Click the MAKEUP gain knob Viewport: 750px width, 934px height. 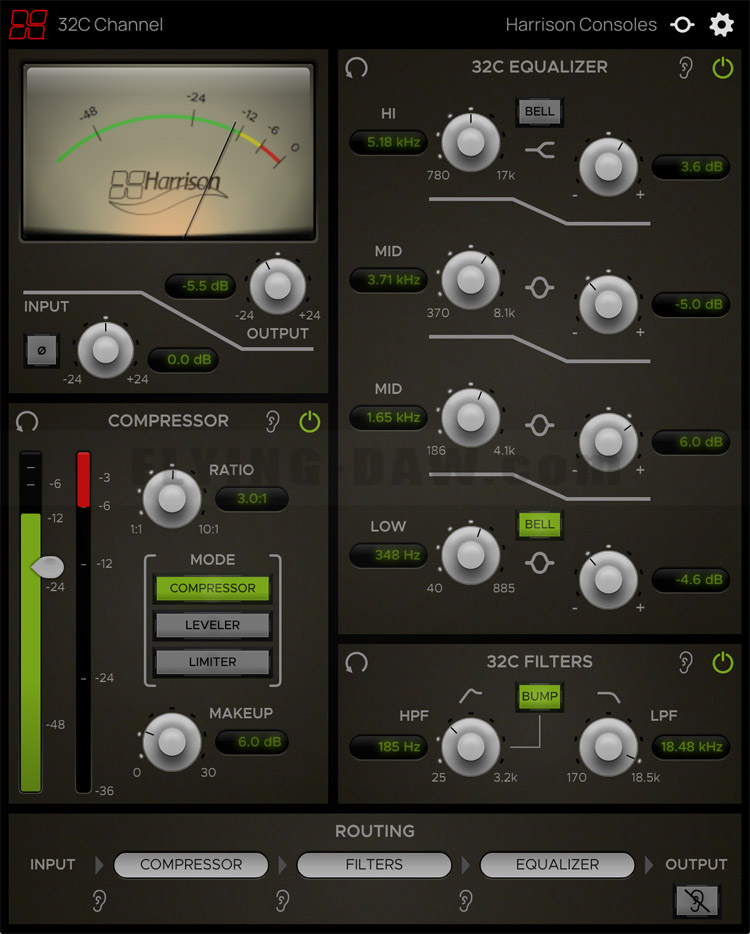click(x=172, y=742)
